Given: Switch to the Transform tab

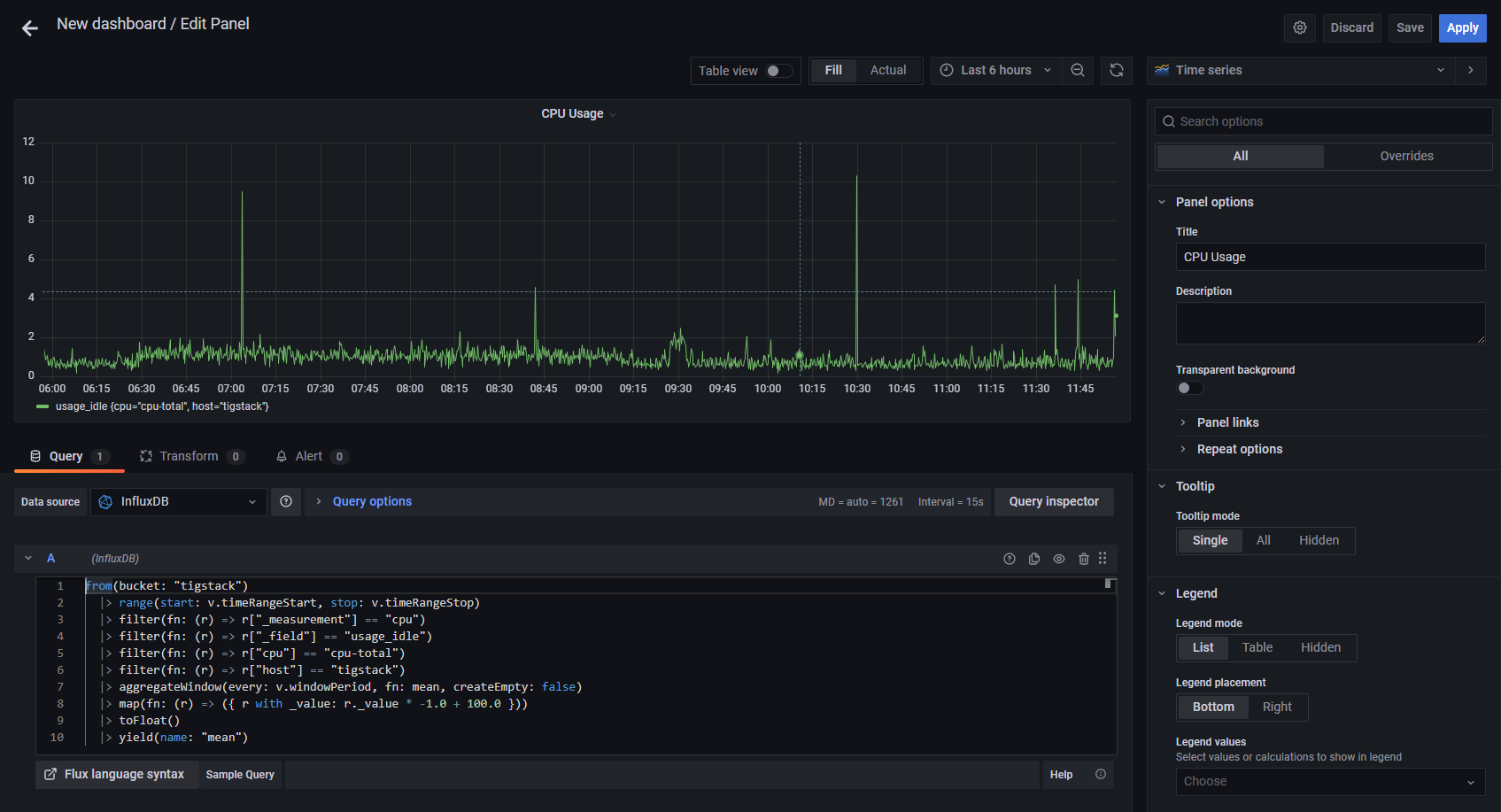Looking at the screenshot, I should (x=190, y=456).
